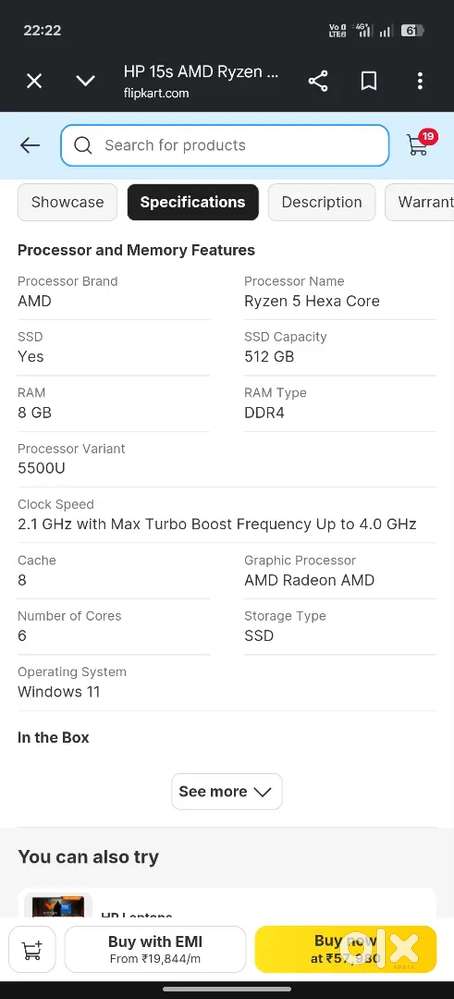Image resolution: width=454 pixels, height=999 pixels.
Task: Click the search magnifier icon
Action: [83, 145]
